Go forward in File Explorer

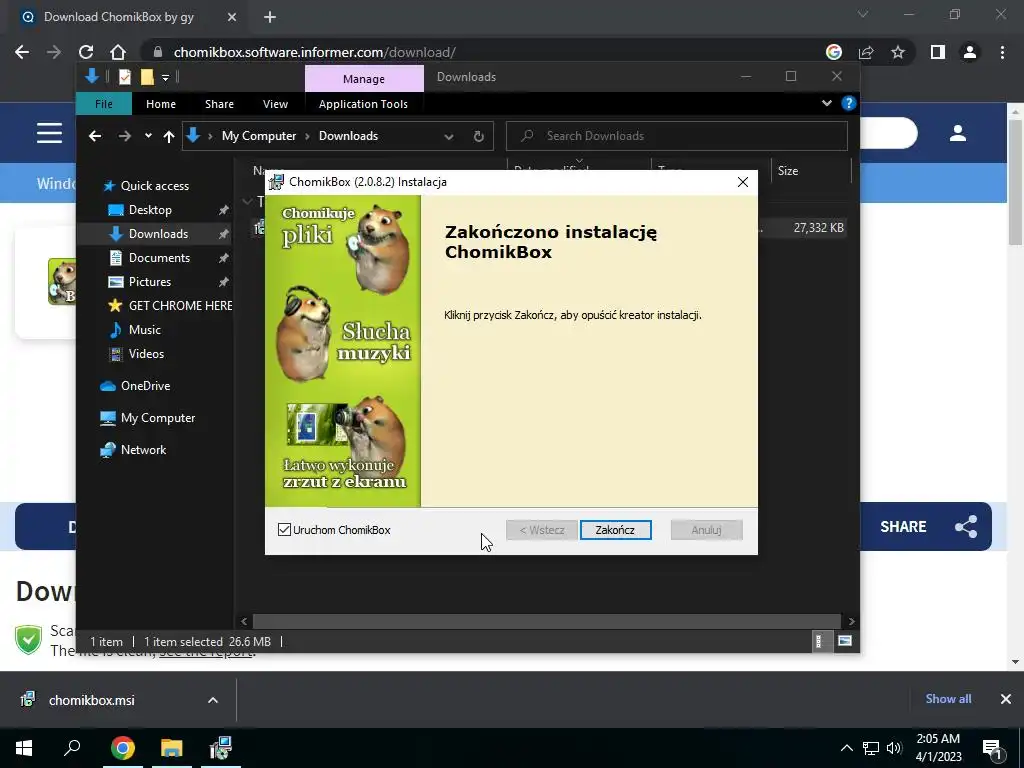(x=124, y=136)
